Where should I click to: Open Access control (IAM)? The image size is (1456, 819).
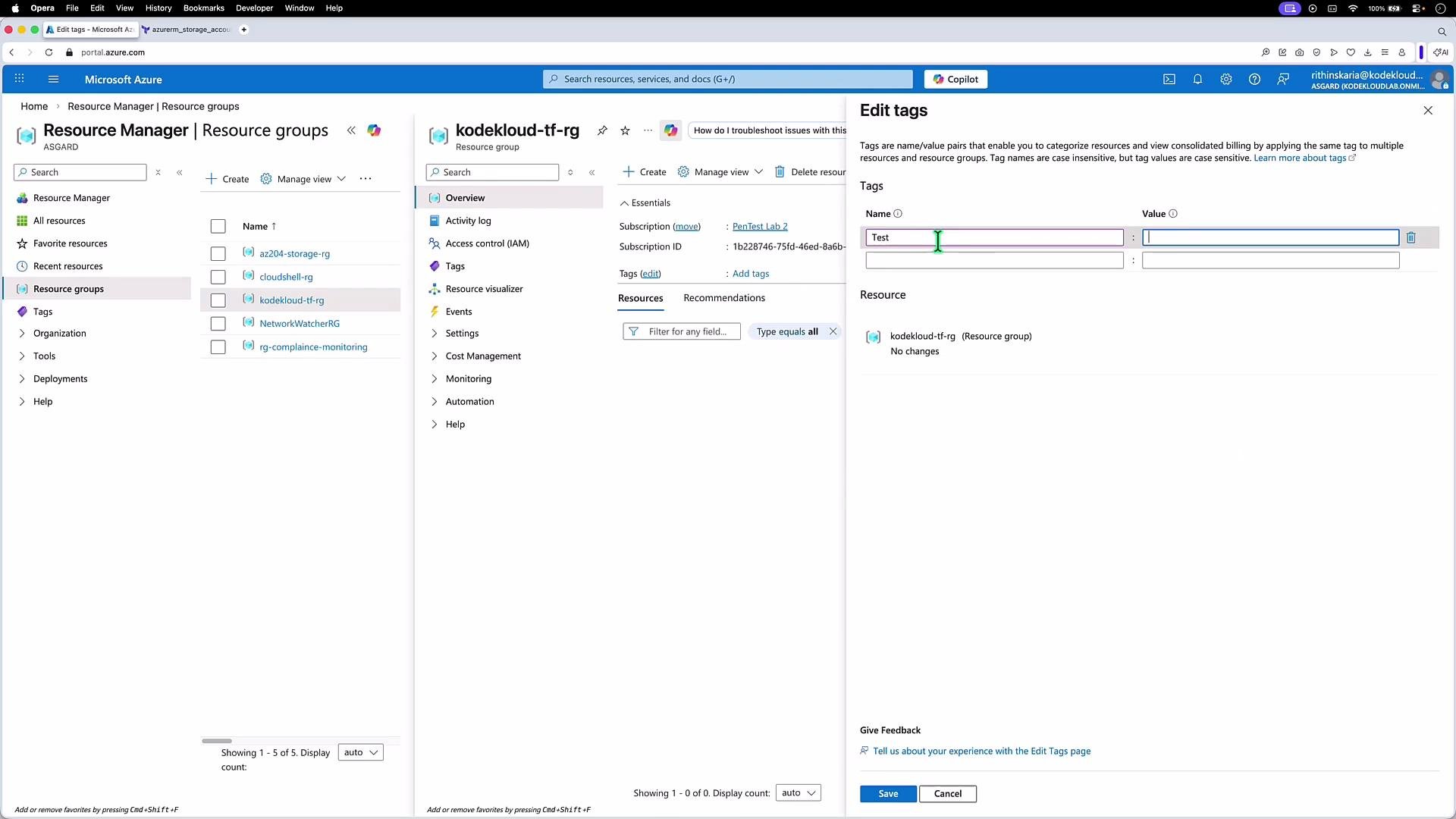click(487, 243)
